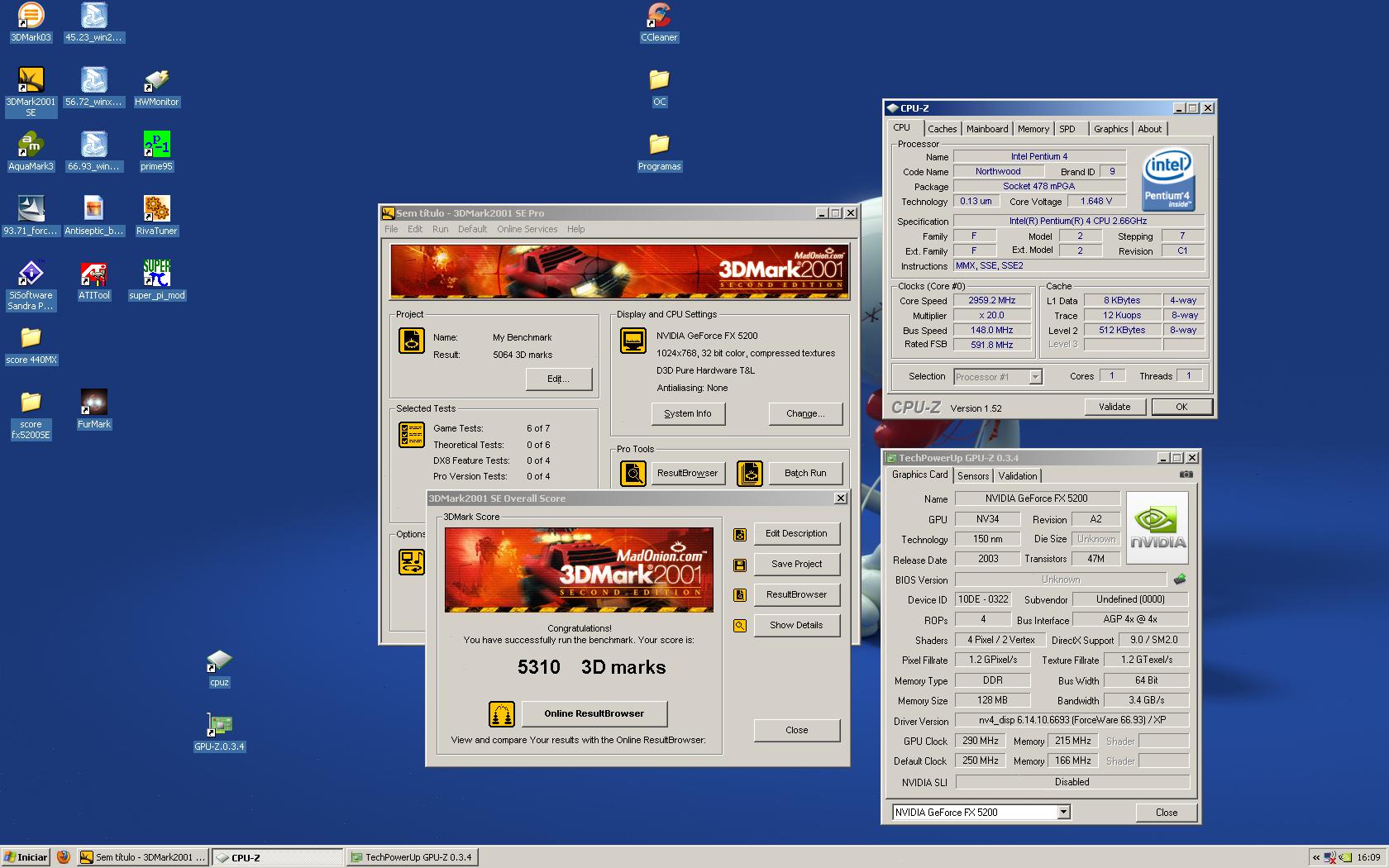This screenshot has height=868, width=1389.
Task: Open the File menu in 3DMark2001
Action: pyautogui.click(x=391, y=229)
